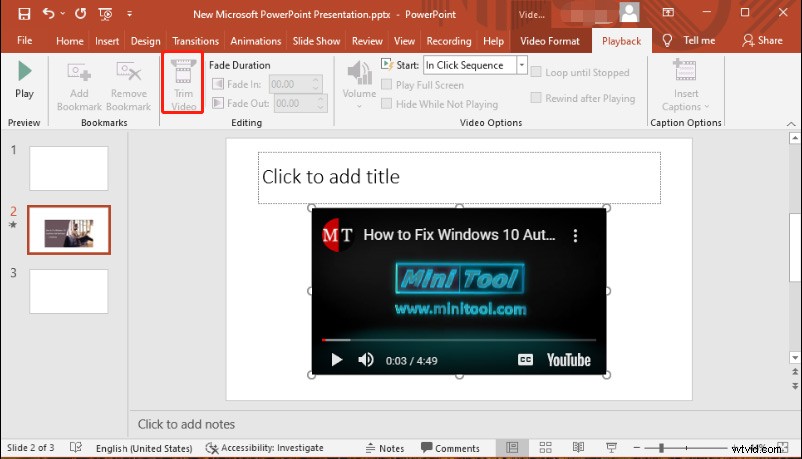The width and height of the screenshot is (802, 459).
Task: Play the video preview from ribbon
Action: point(24,80)
